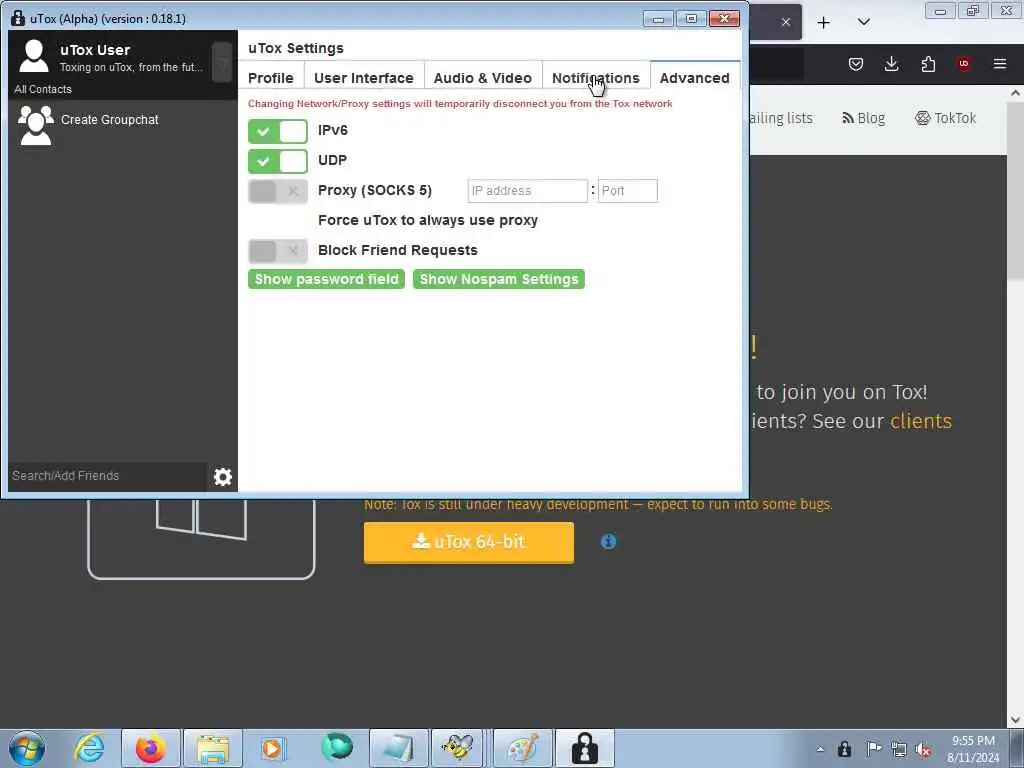Open the Windows Start orb
Viewport: 1024px width, 768px height.
tap(27, 748)
